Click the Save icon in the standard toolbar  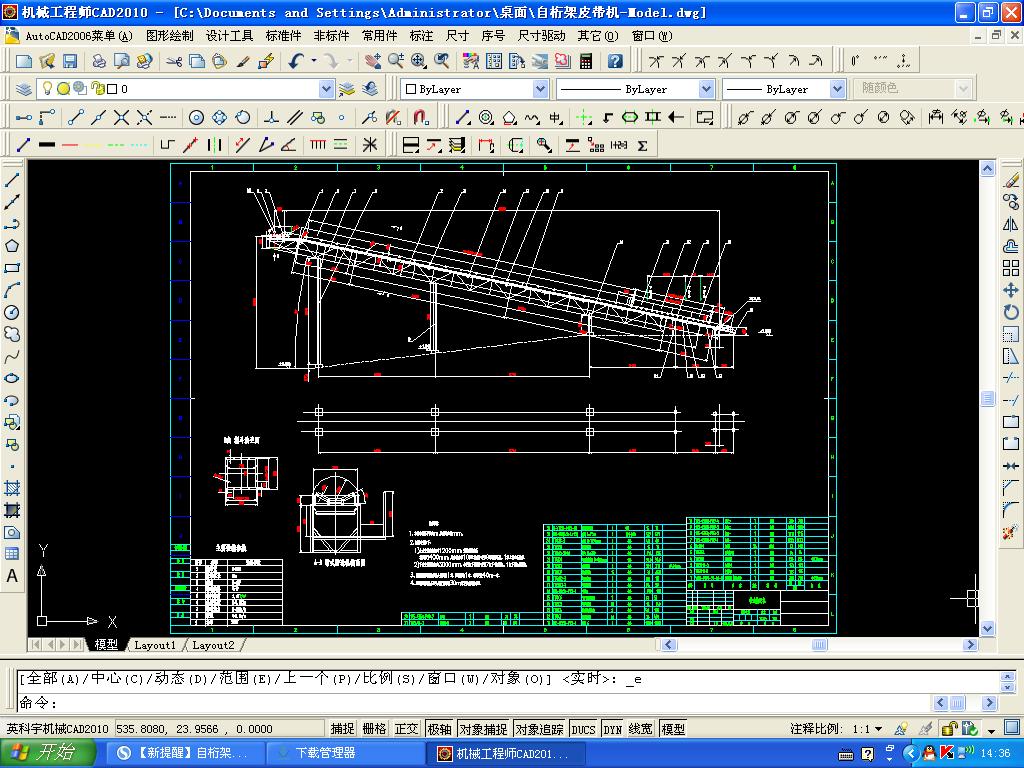[x=70, y=61]
